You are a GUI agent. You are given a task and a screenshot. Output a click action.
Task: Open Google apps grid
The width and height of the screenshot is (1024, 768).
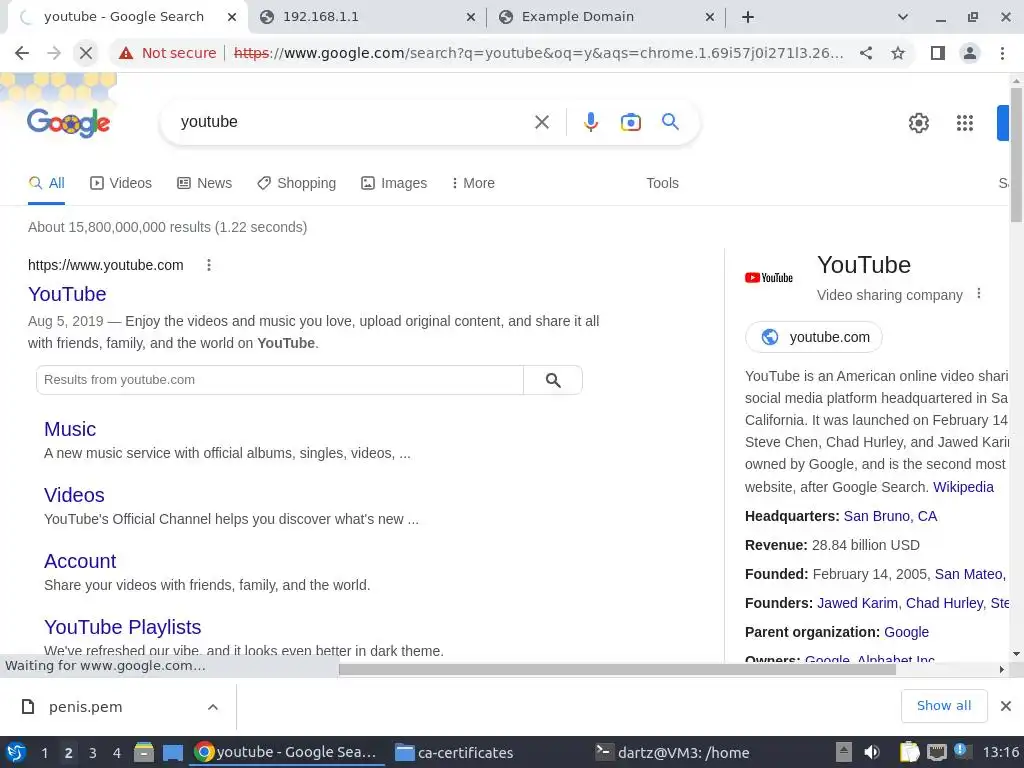pyautogui.click(x=965, y=123)
